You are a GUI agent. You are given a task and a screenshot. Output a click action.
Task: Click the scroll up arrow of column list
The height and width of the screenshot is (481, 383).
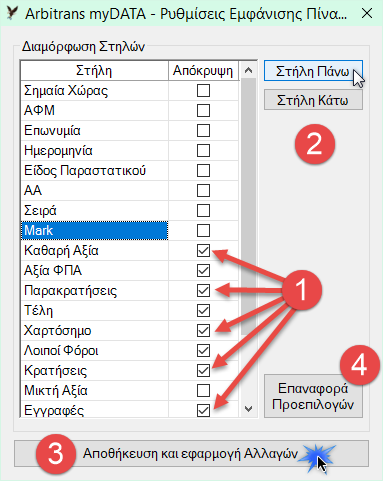(x=248, y=71)
